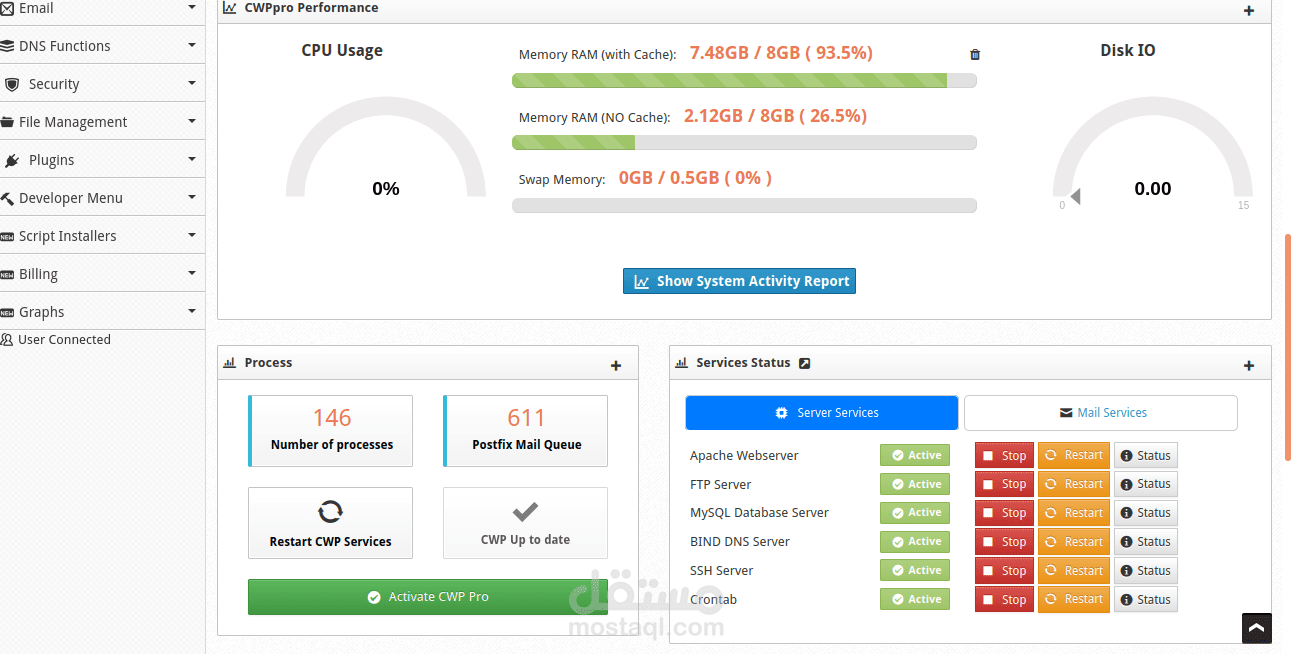Restart the Crontab service
The height and width of the screenshot is (654, 1294).
(1074, 600)
